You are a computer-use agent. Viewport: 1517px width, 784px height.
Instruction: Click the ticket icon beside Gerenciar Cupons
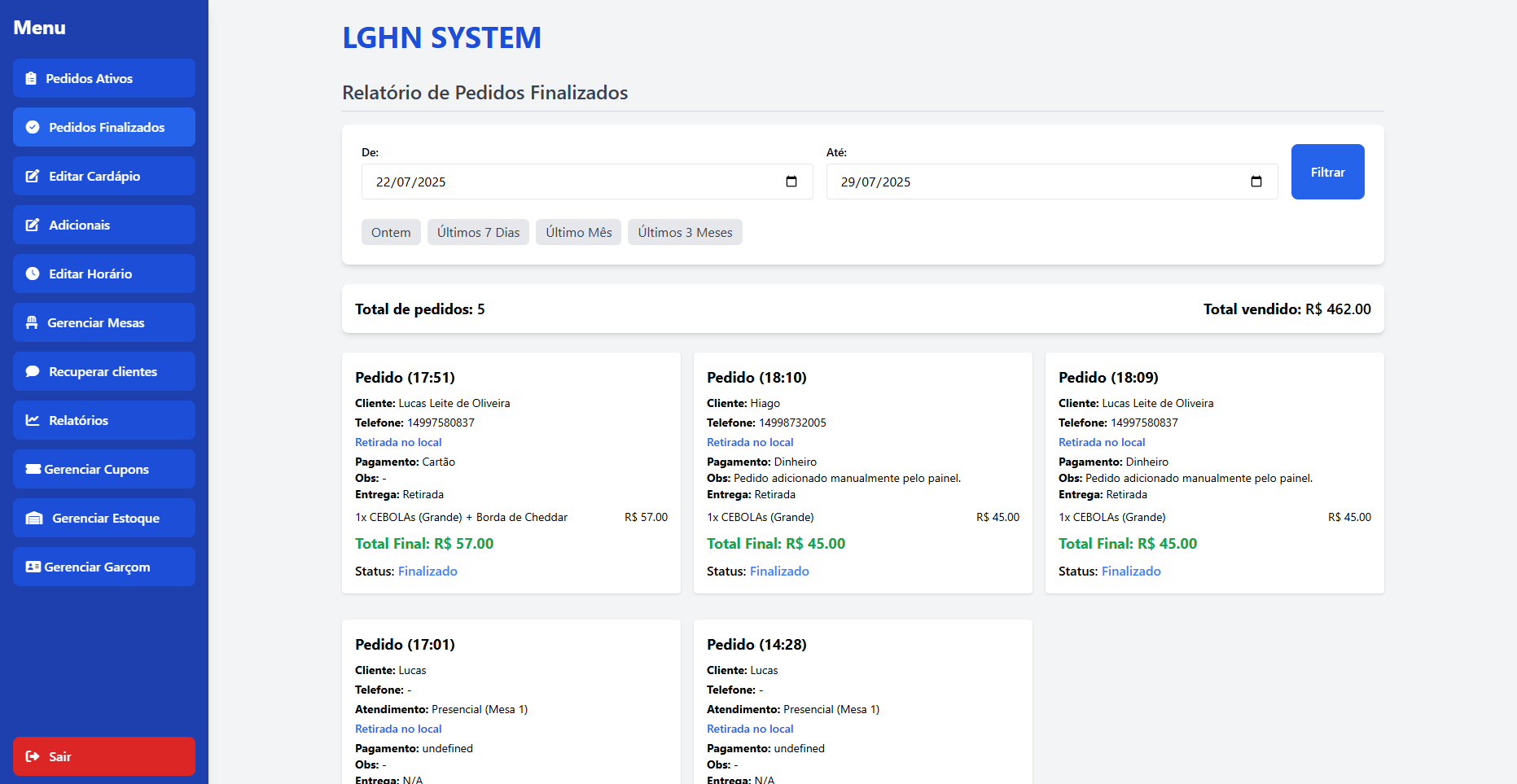pos(33,469)
